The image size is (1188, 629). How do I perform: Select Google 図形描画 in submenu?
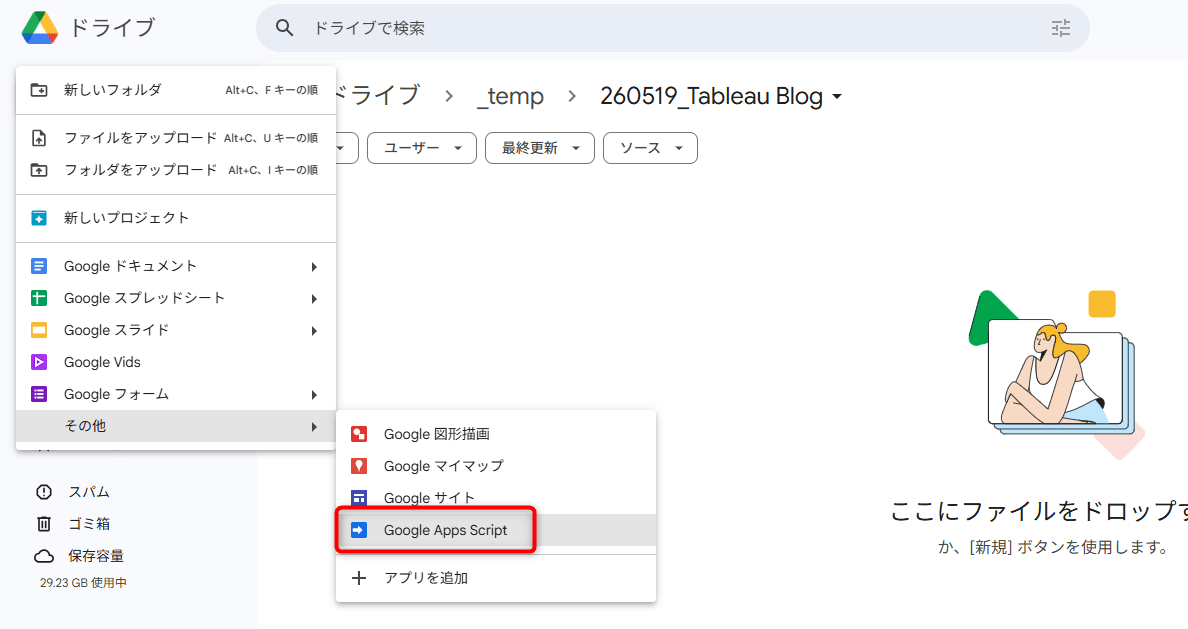coord(496,434)
